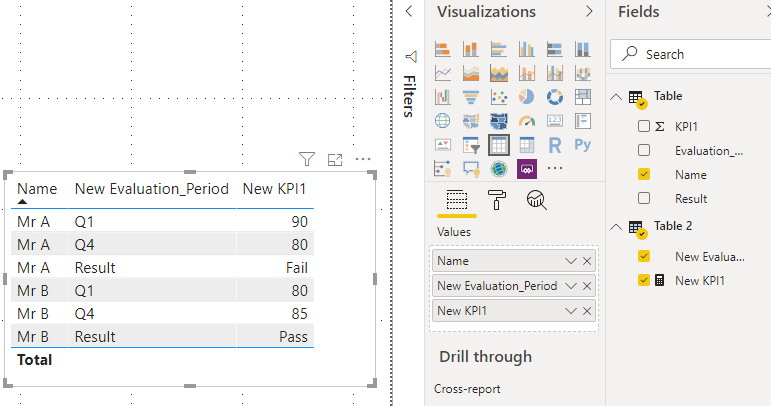
Task: Select the Line and clustered column chart
Action: [x=555, y=73]
